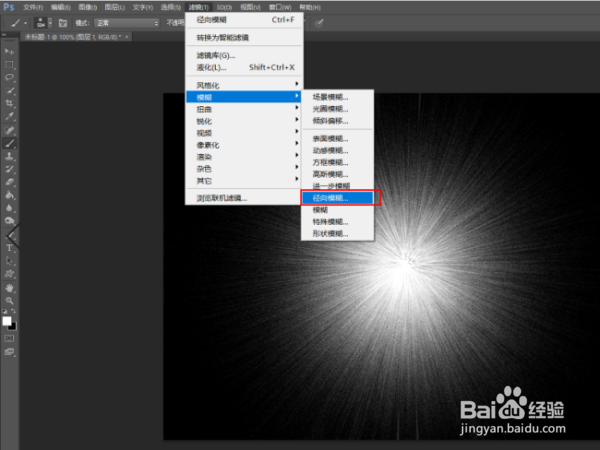The image size is (600, 450).
Task: Select the Clone Stamp tool
Action: coord(9,156)
